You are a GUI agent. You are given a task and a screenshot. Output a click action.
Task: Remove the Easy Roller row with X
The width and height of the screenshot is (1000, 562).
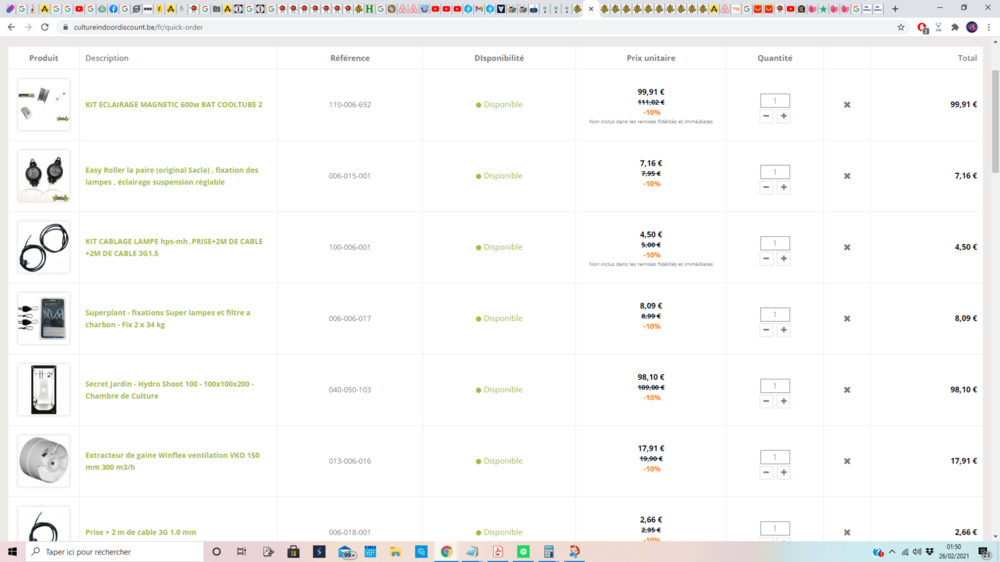[x=847, y=176]
